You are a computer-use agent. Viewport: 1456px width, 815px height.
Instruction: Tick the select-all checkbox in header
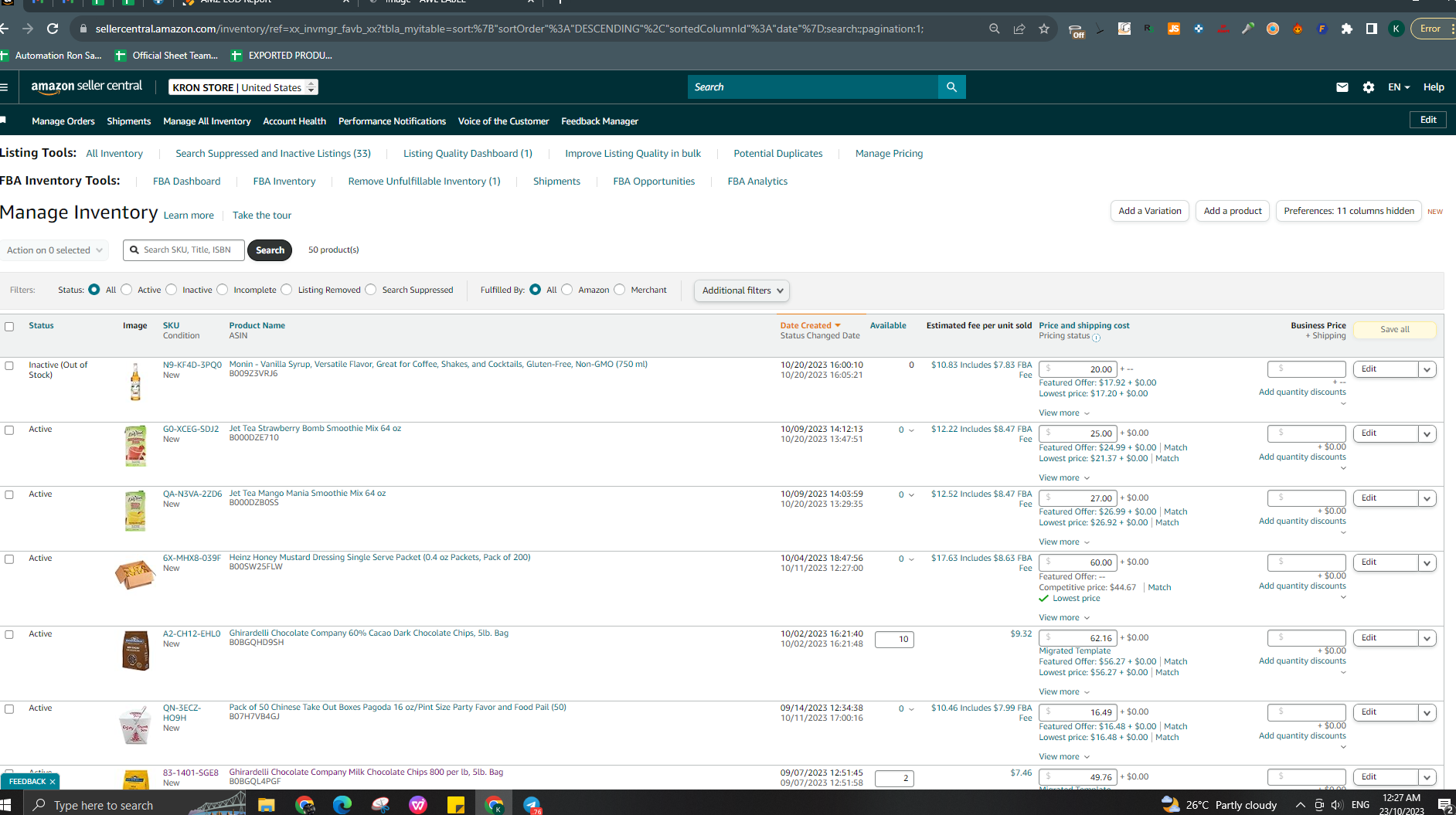9,327
